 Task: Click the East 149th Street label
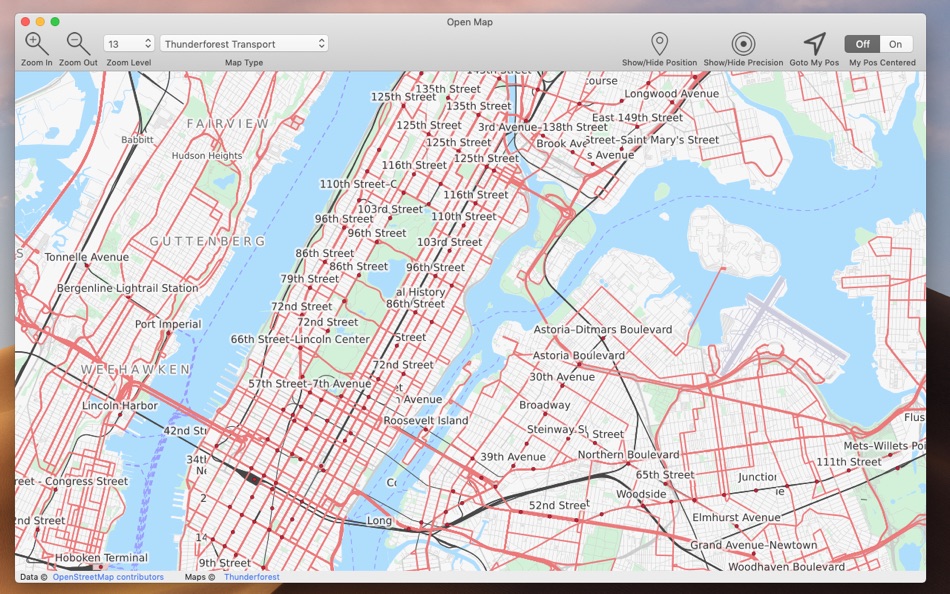tap(637, 118)
